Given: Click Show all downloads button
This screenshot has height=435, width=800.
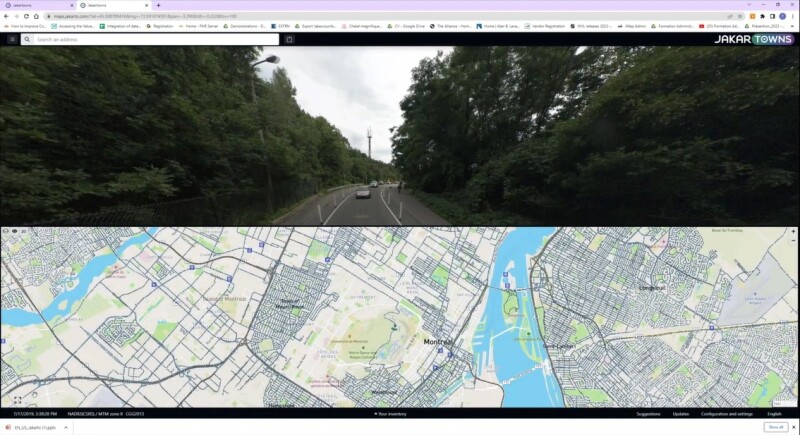Looking at the screenshot, I should pos(774,427).
